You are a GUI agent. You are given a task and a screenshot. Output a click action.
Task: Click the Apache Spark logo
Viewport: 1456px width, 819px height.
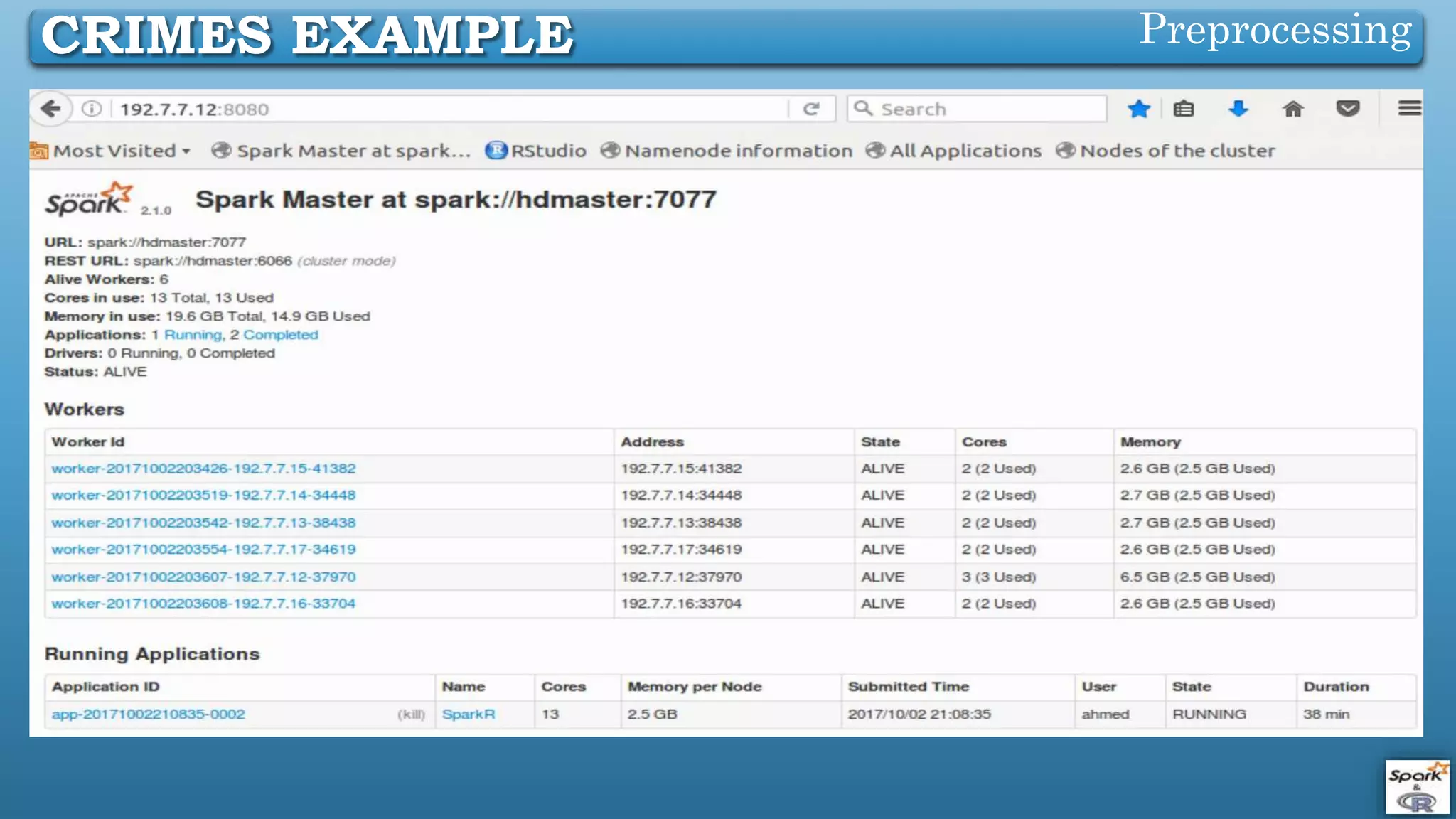click(90, 199)
